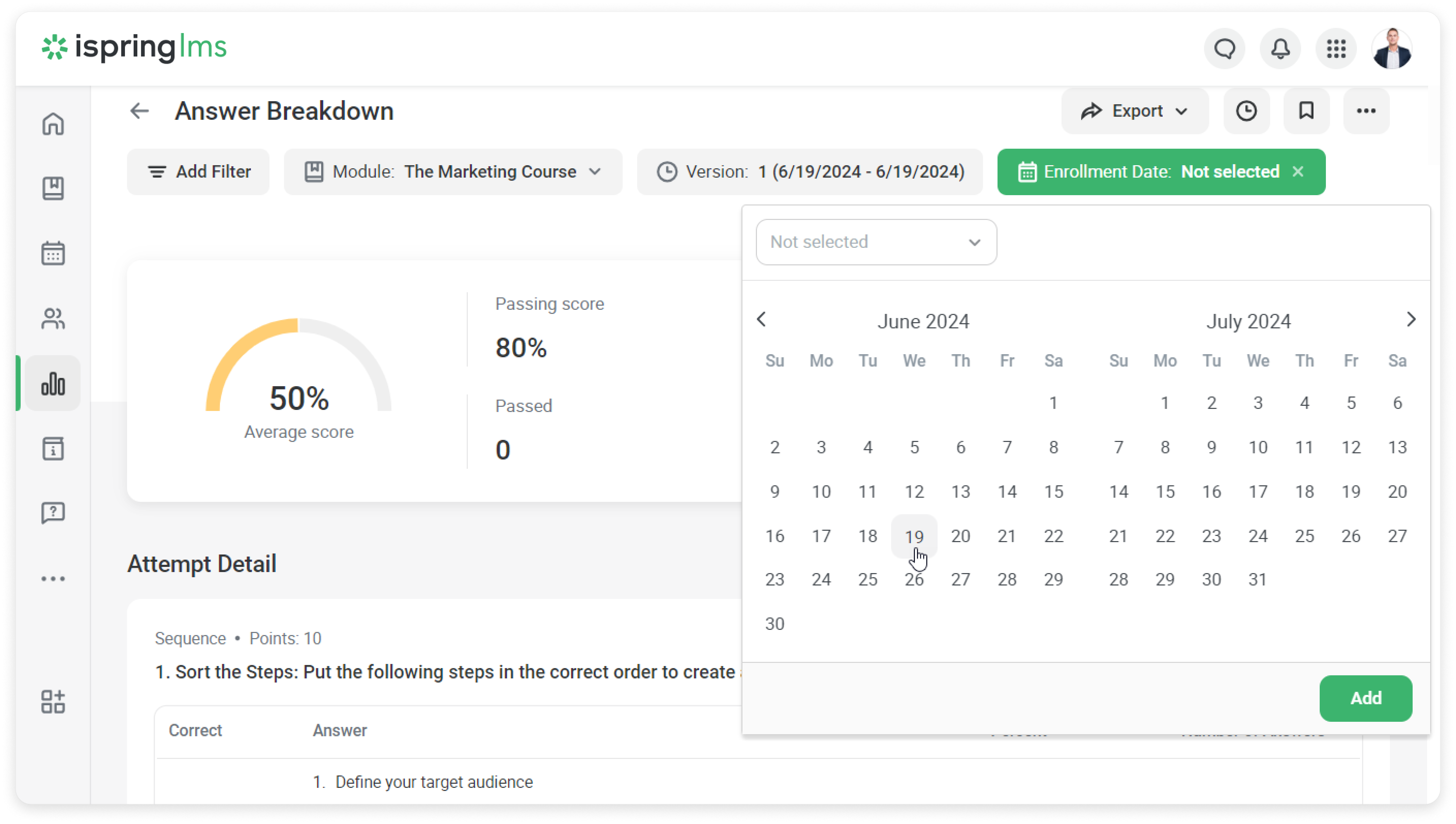Open the chat bubble icon
This screenshot has width=1456, height=824.
point(1224,49)
